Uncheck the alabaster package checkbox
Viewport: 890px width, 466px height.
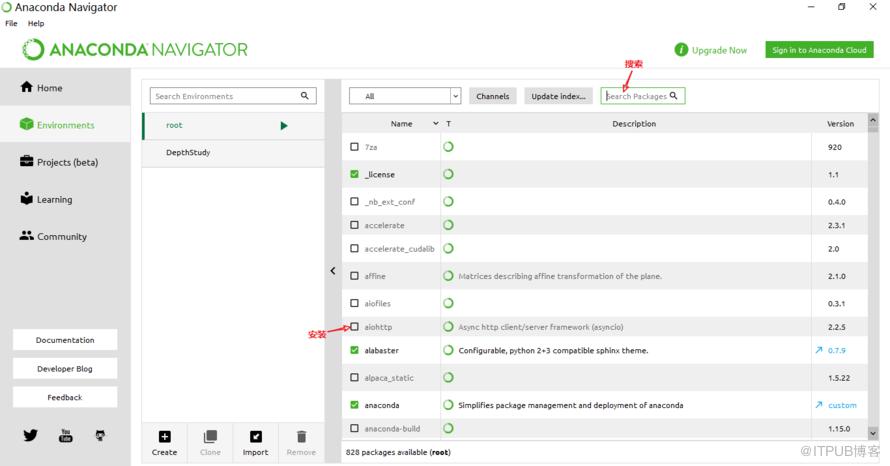coord(355,350)
